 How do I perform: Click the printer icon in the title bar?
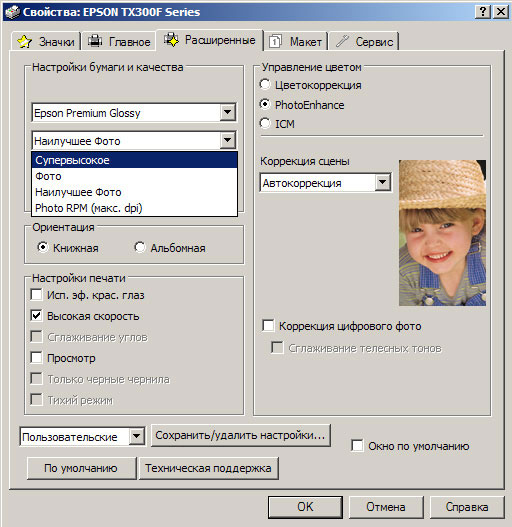[12, 12]
